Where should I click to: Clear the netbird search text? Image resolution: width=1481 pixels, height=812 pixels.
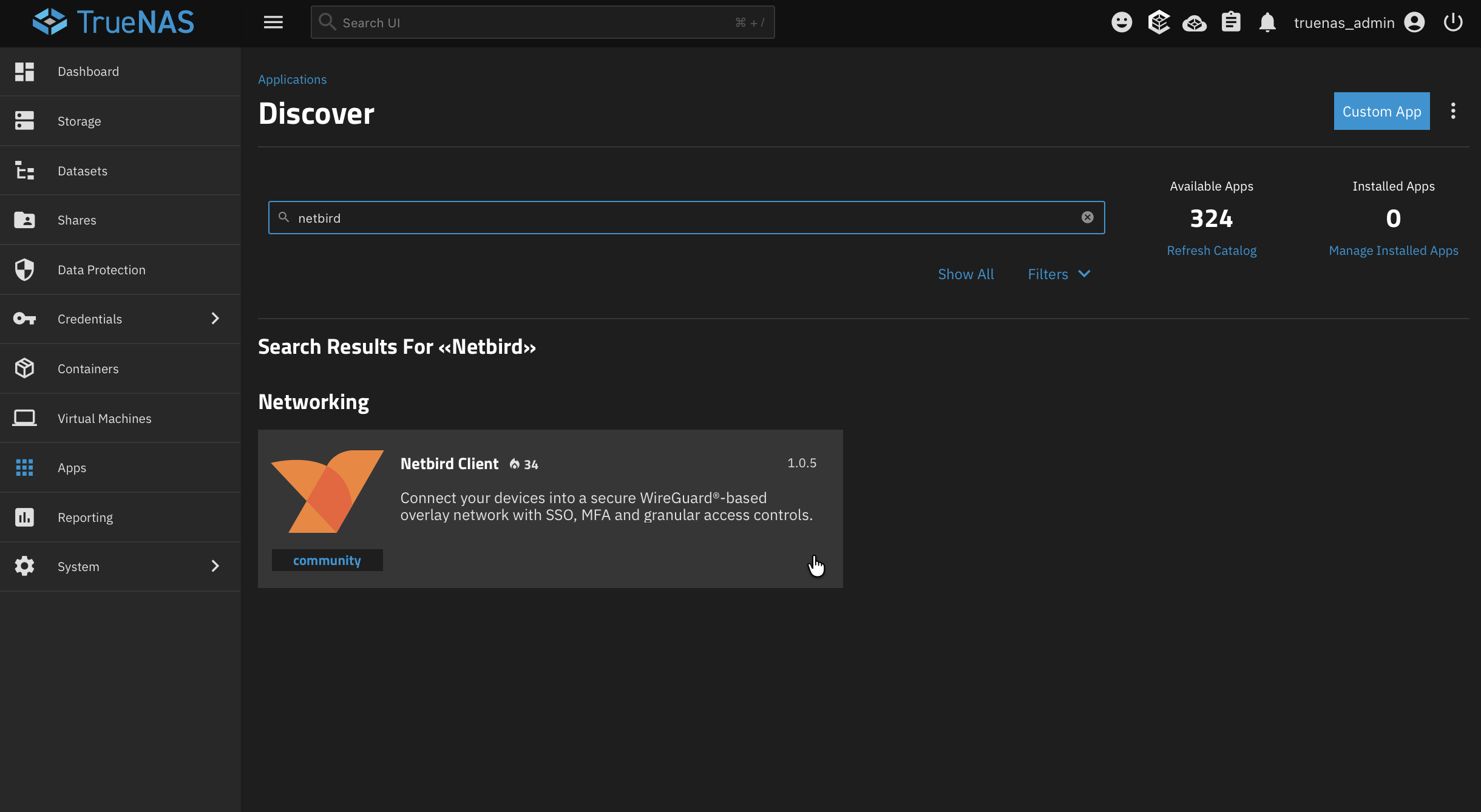point(1087,217)
